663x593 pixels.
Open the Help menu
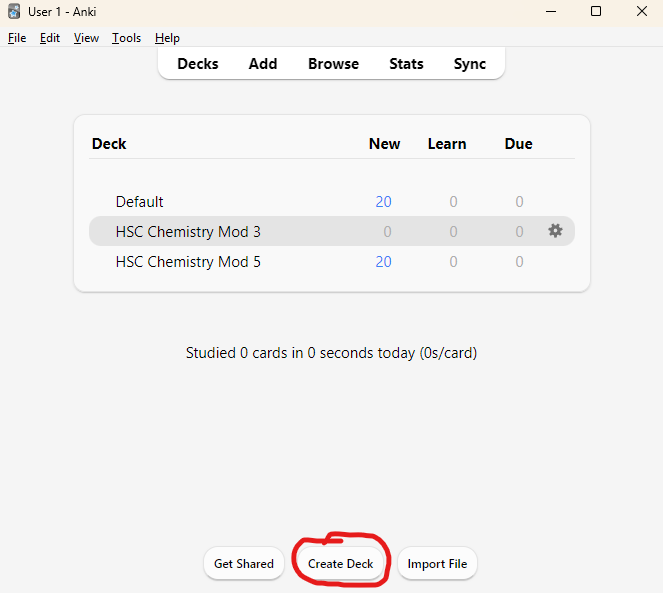[167, 38]
